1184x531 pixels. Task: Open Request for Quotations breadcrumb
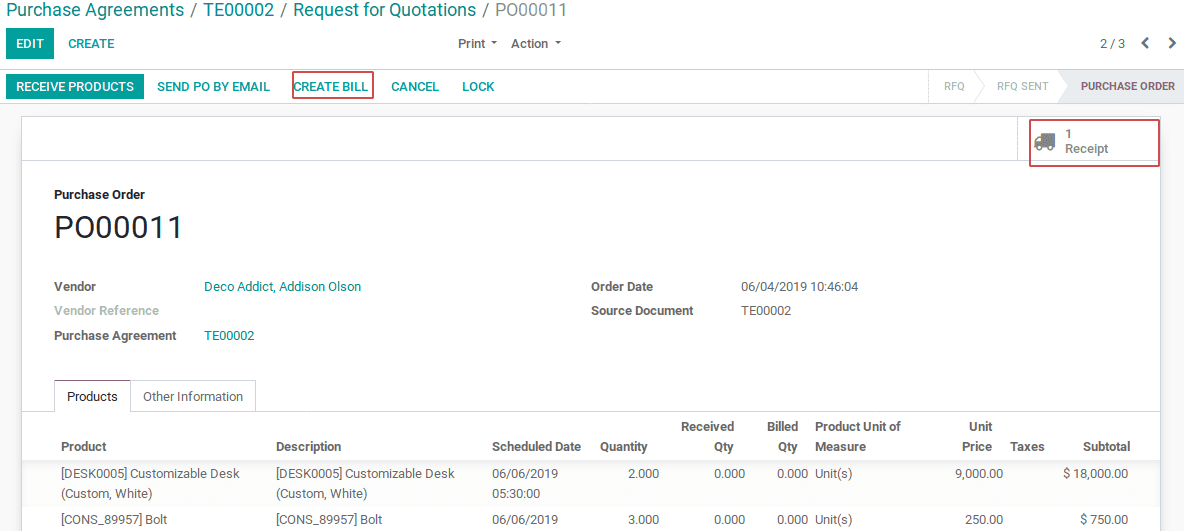tap(385, 10)
